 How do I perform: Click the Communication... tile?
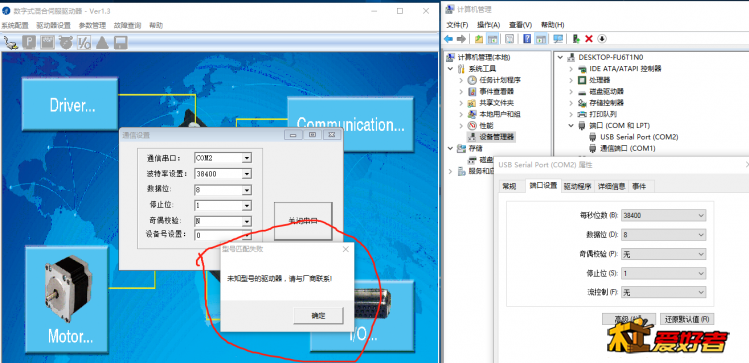(x=350, y=124)
